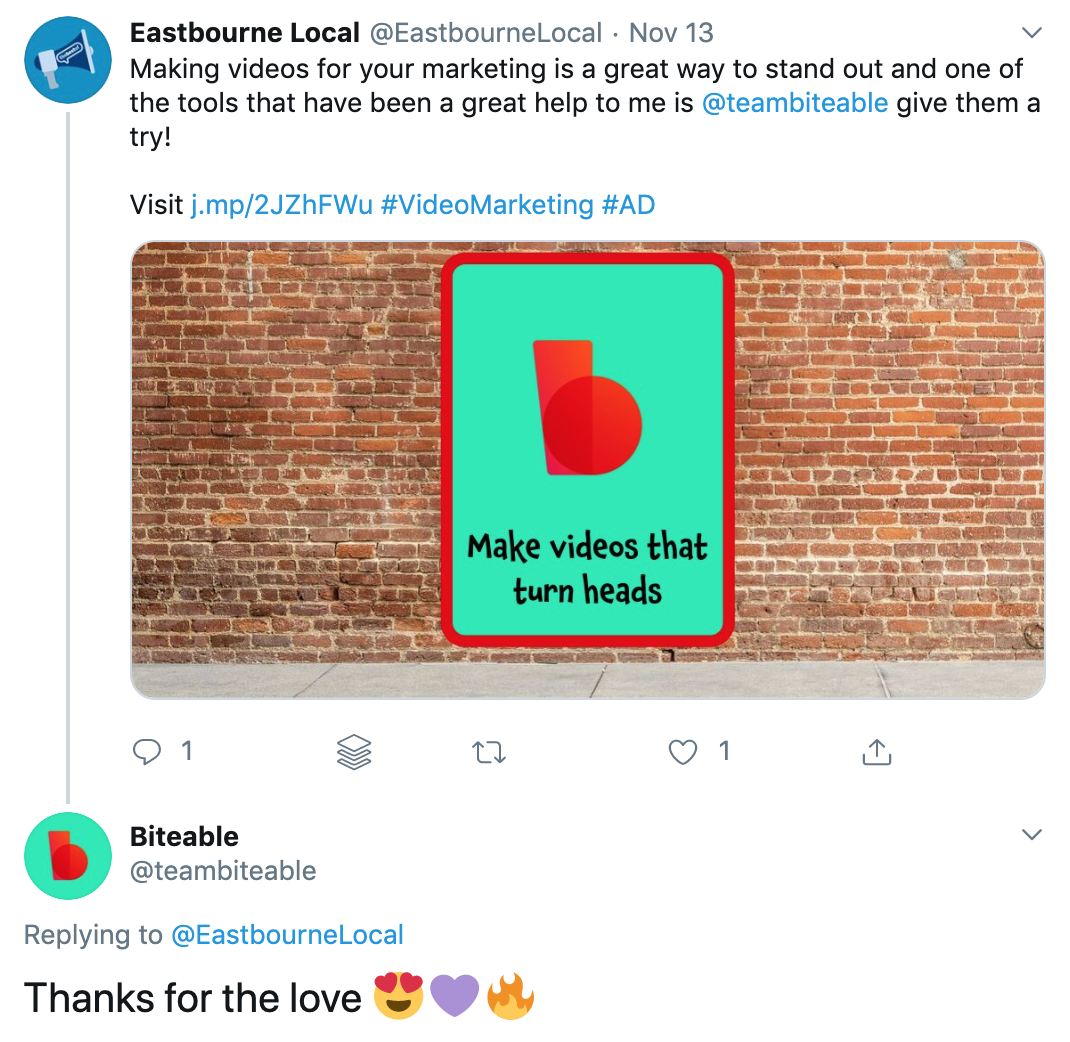Retweet the Eastbourne Local tweet
Screen dimensions: 1070x1042
tap(488, 752)
